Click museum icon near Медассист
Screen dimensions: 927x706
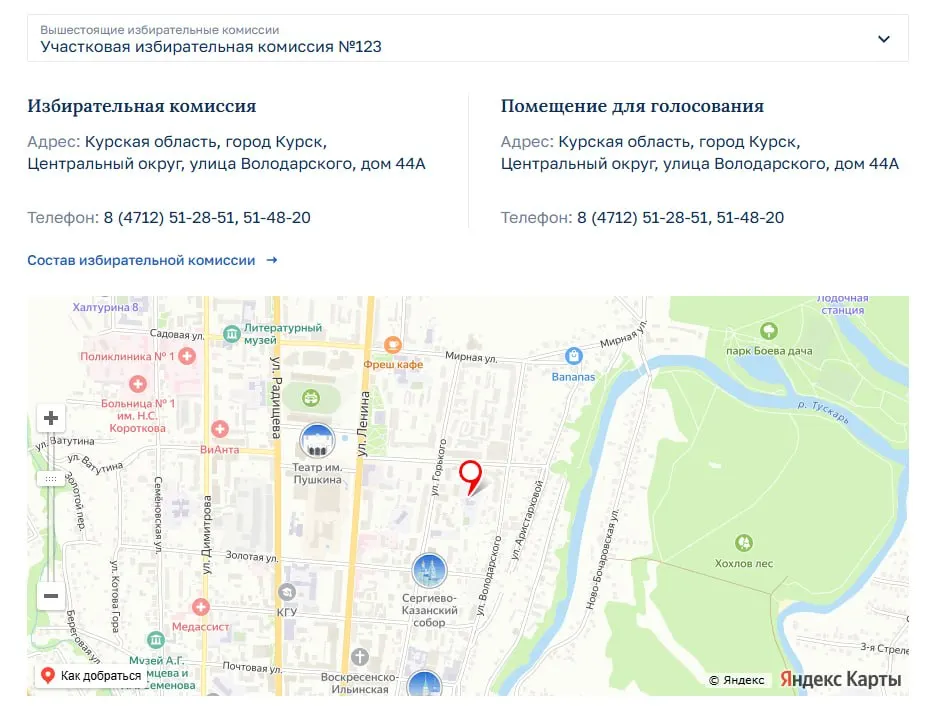pyautogui.click(x=155, y=640)
